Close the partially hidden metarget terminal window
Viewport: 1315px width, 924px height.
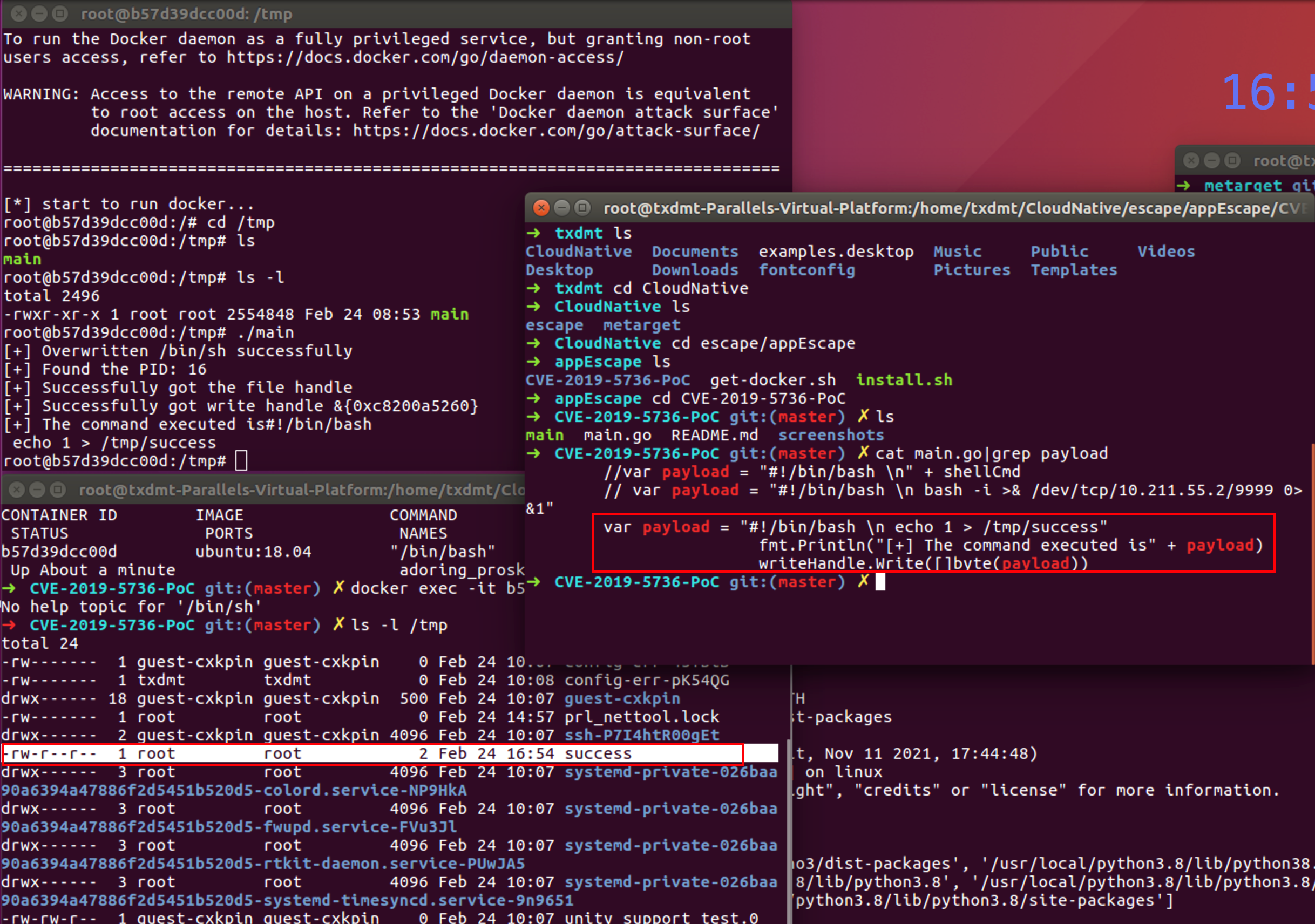pyautogui.click(x=1191, y=161)
